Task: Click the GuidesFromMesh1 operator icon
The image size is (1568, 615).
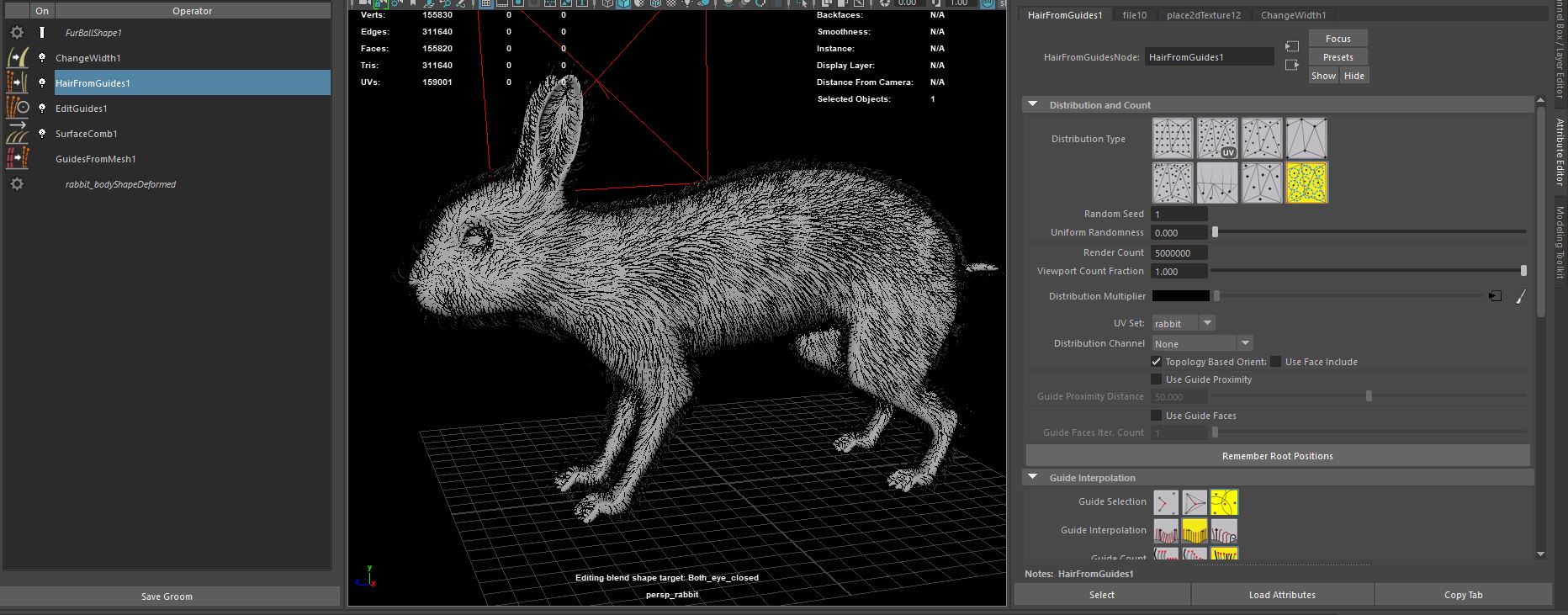Action: (18, 159)
